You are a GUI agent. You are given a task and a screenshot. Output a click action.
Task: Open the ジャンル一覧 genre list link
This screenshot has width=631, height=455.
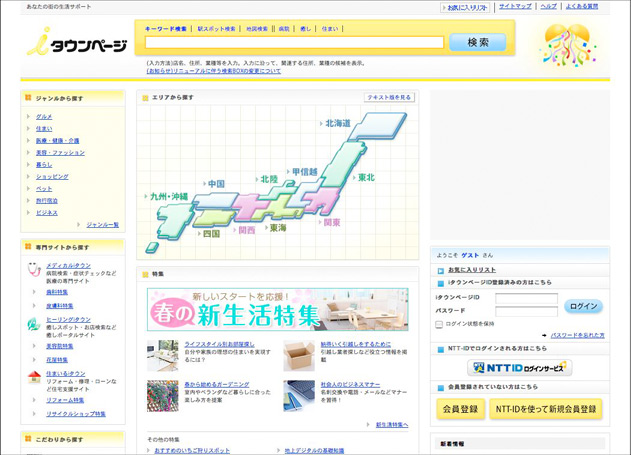click(102, 225)
